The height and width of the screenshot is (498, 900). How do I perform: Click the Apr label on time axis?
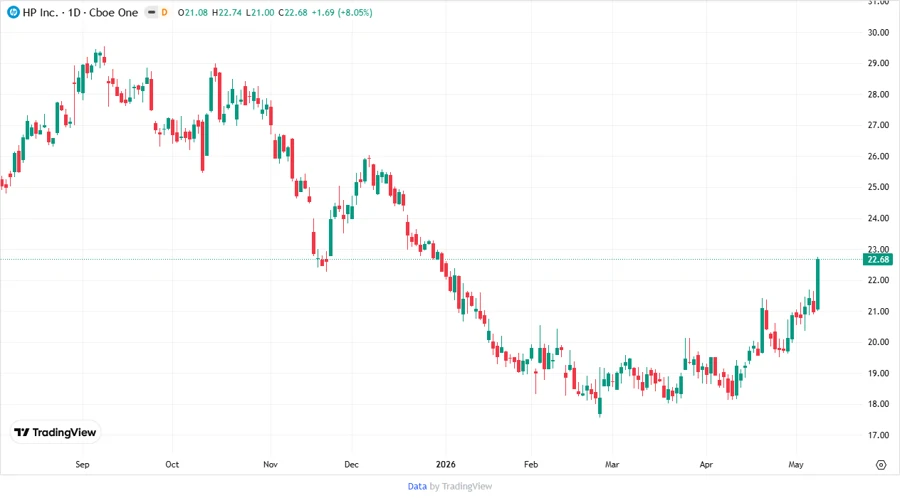(x=706, y=464)
